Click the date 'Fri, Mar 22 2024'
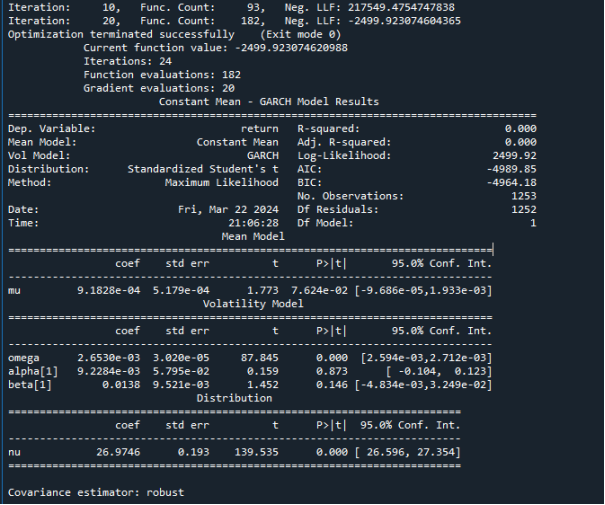Viewport: 605px width, 505px height. (228, 210)
